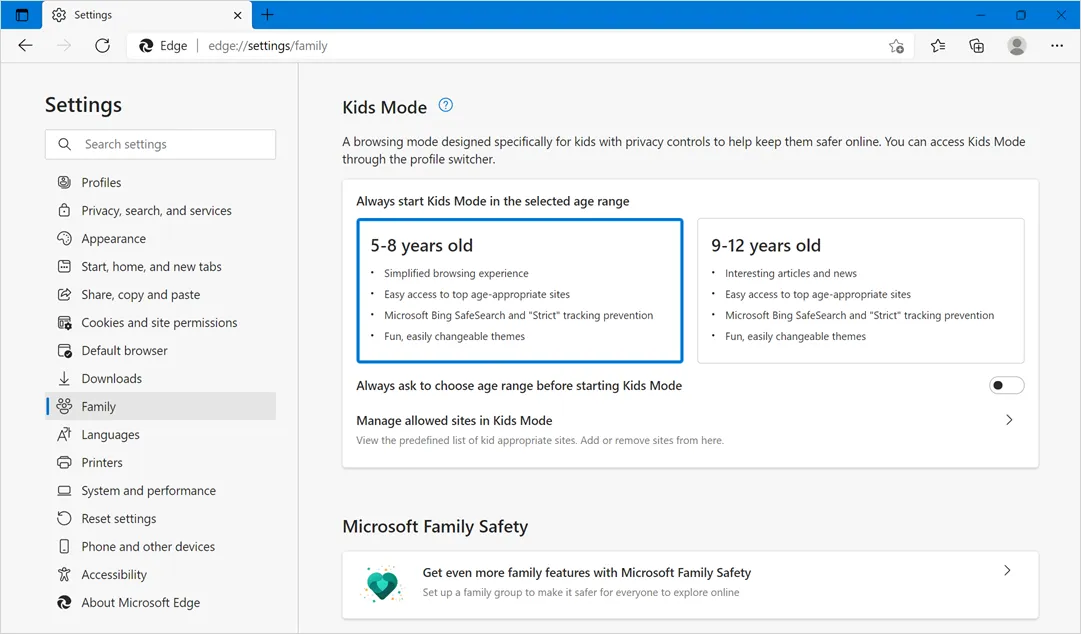Screen dimensions: 1081x634
Task: Select the 9-12 years old age range
Action: 860,290
